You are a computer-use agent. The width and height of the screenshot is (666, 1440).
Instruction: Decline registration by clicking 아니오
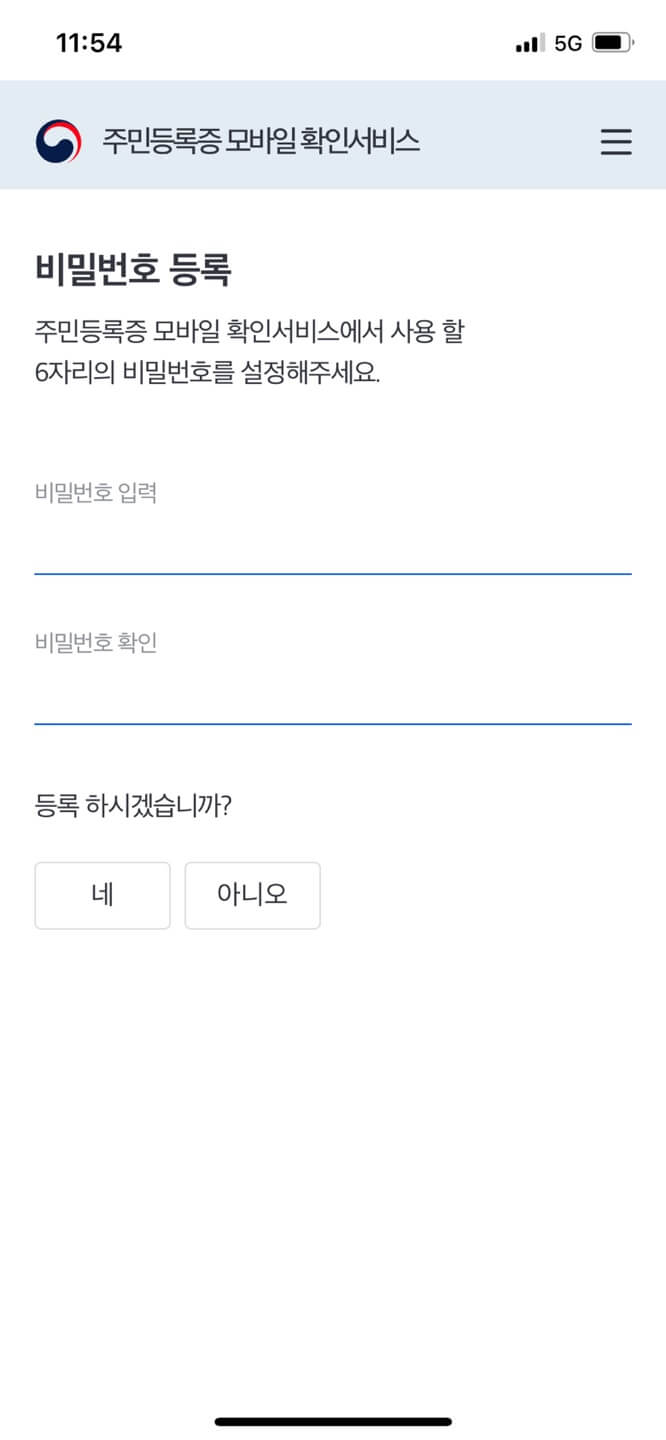click(x=252, y=895)
